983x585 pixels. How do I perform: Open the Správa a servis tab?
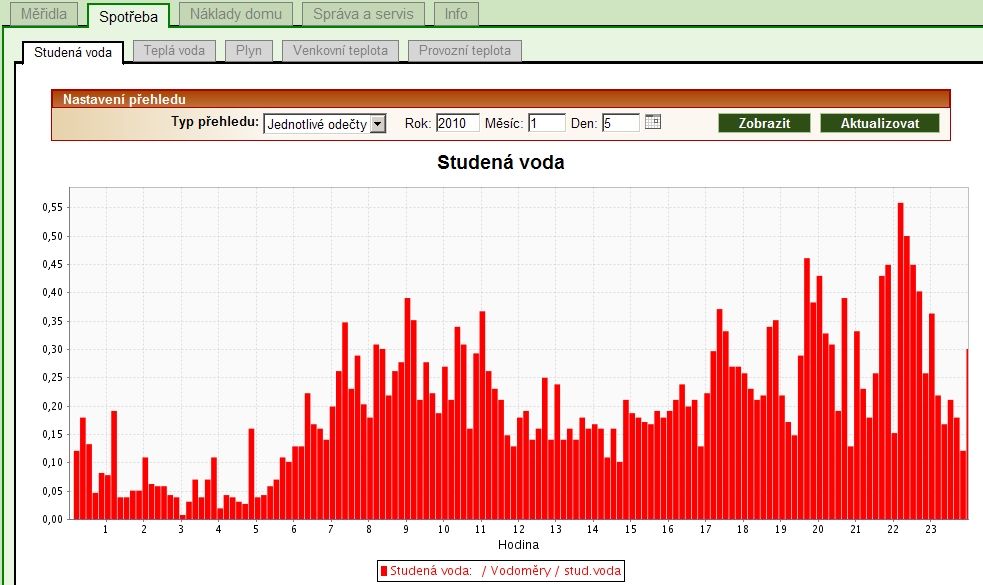pyautogui.click(x=363, y=14)
